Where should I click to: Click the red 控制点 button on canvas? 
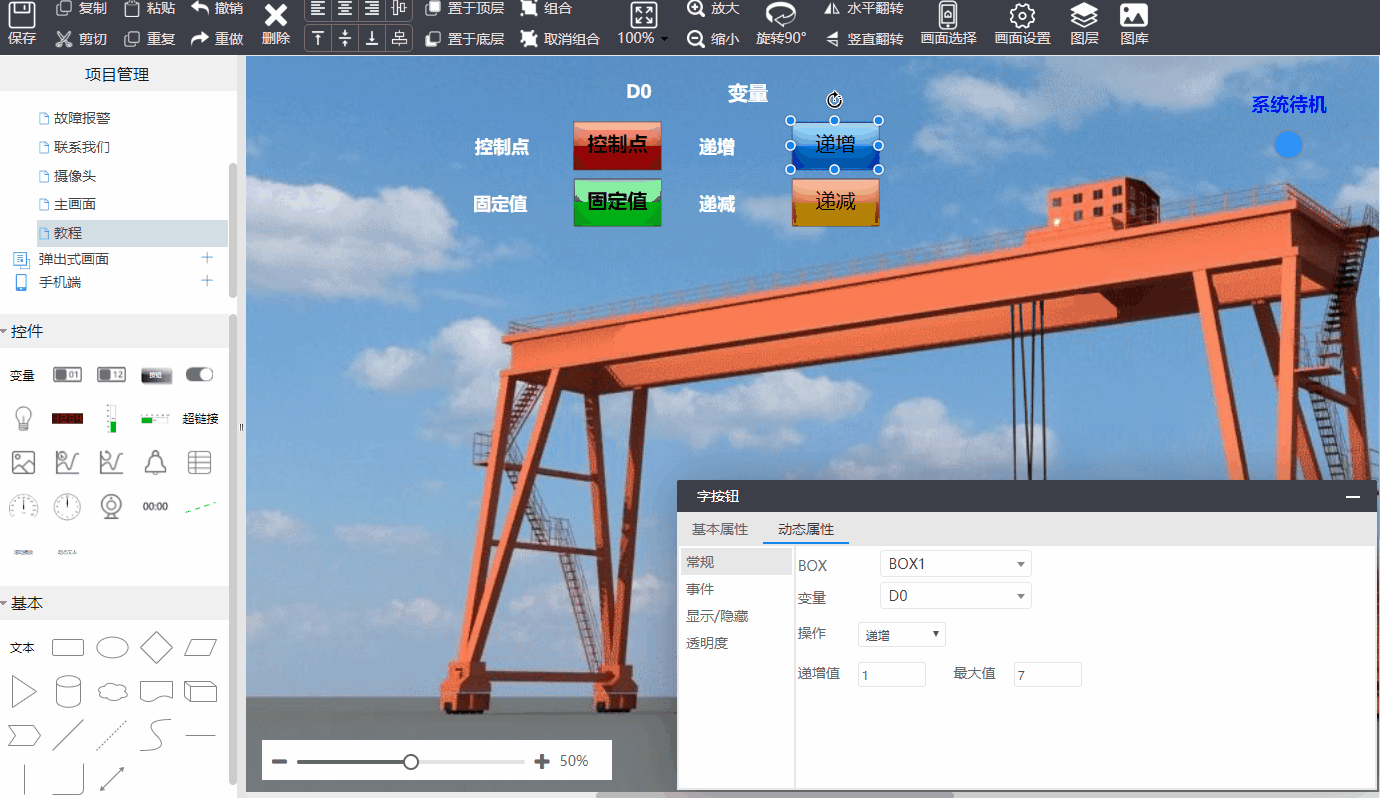point(617,146)
